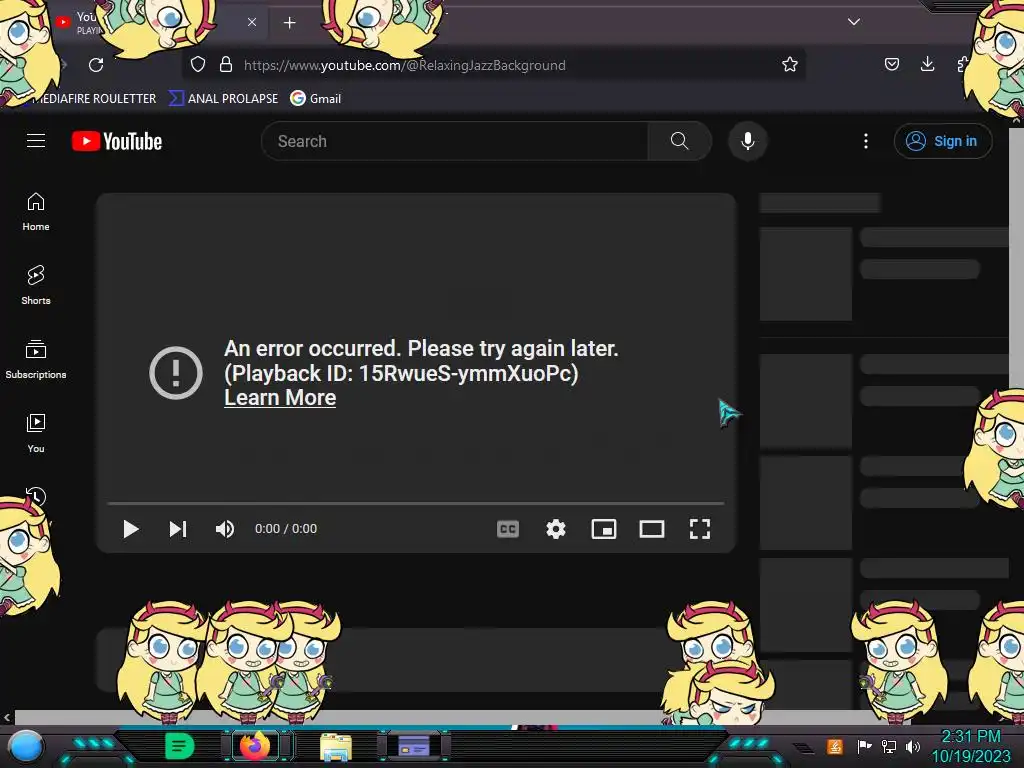This screenshot has height=768, width=1024.
Task: Bookmark this page with the star
Action: click(x=790, y=65)
